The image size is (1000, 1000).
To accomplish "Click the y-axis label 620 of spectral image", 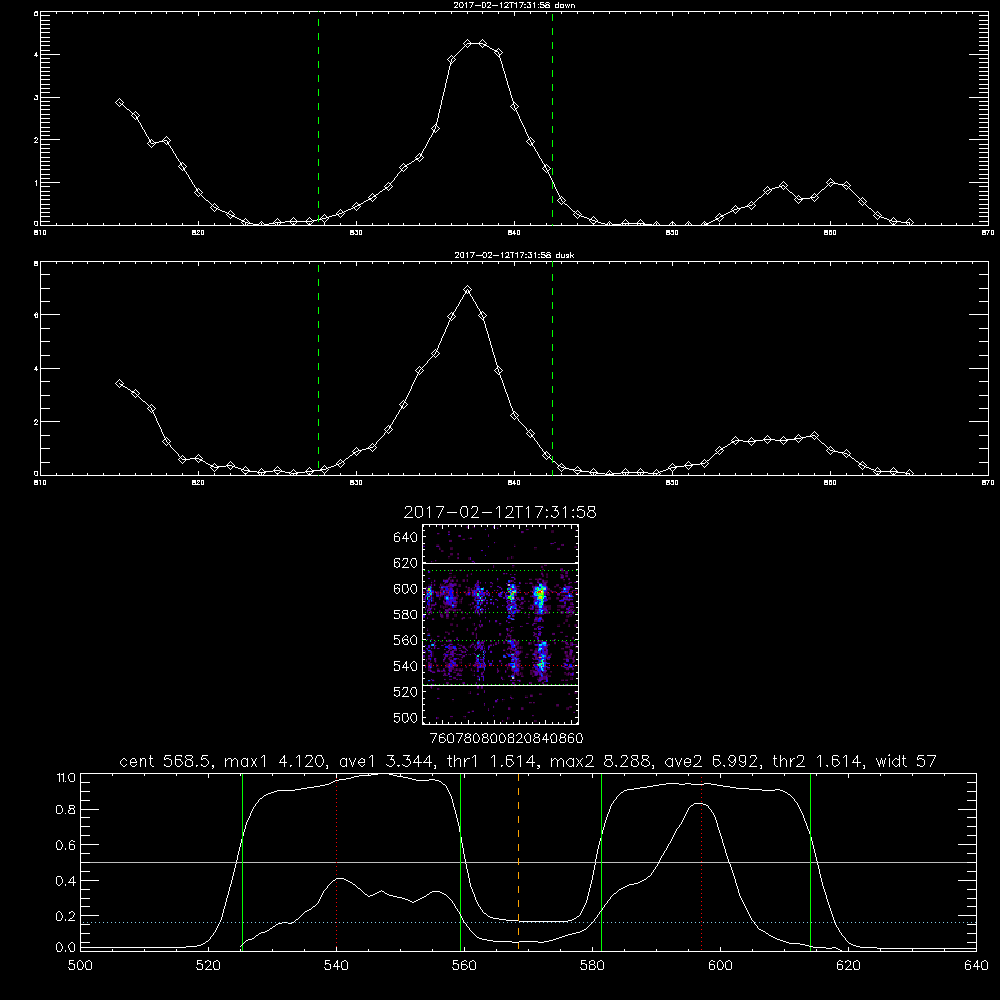I will [406, 563].
